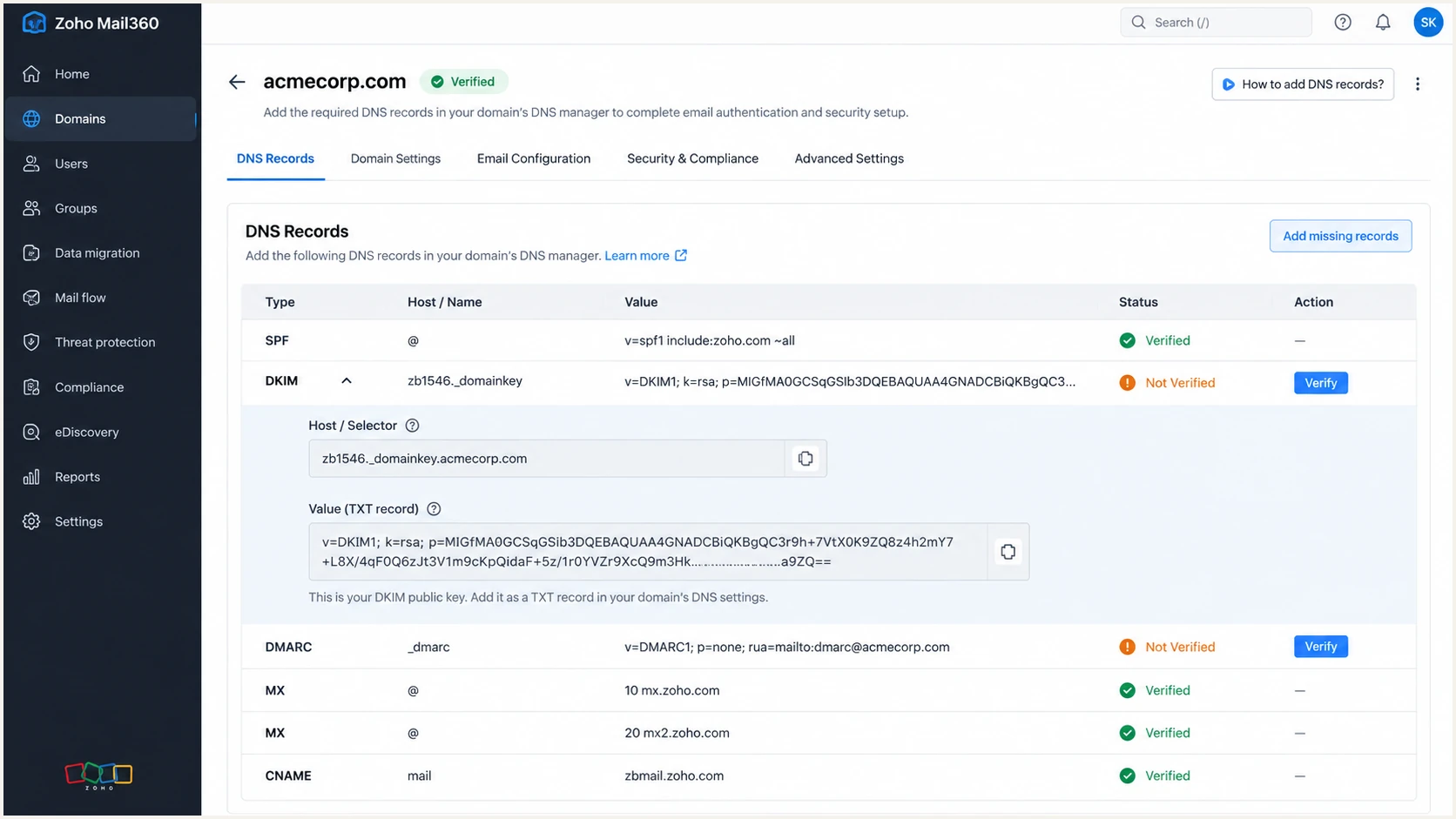Click the Status column header
This screenshot has width=1456, height=819.
click(1138, 302)
